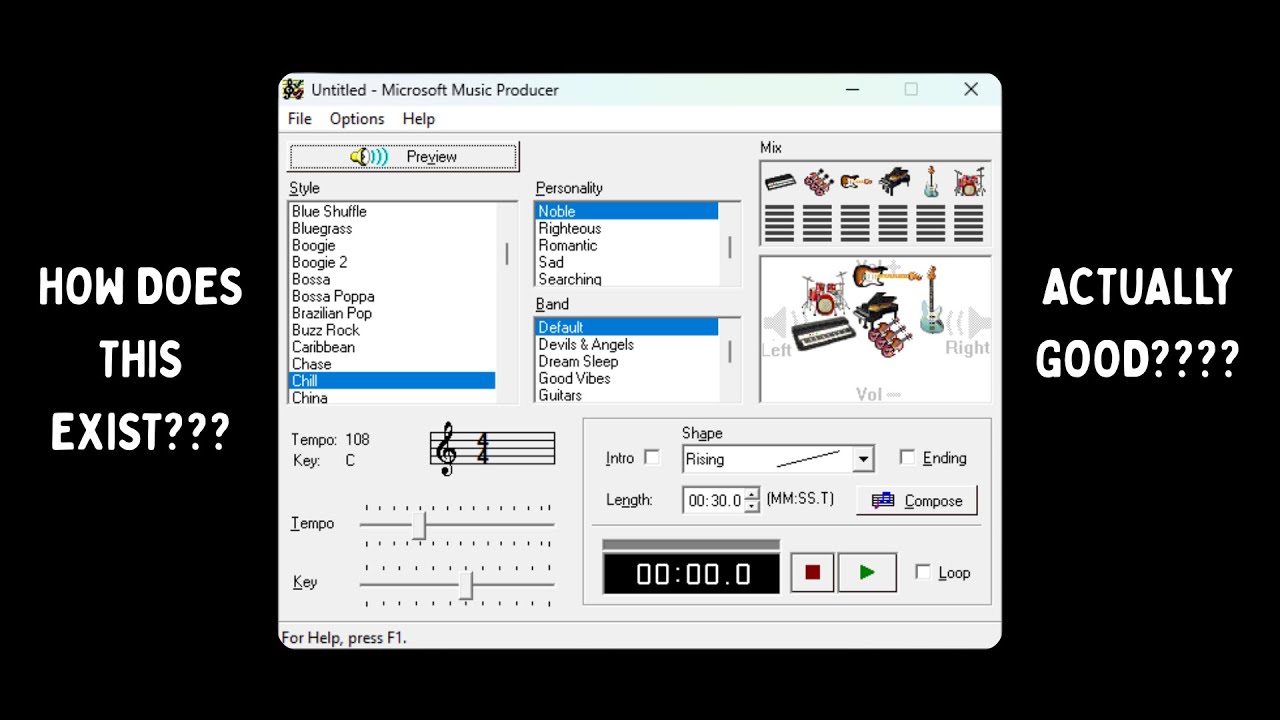Click the Preview button
This screenshot has width=1280, height=720.
click(403, 156)
